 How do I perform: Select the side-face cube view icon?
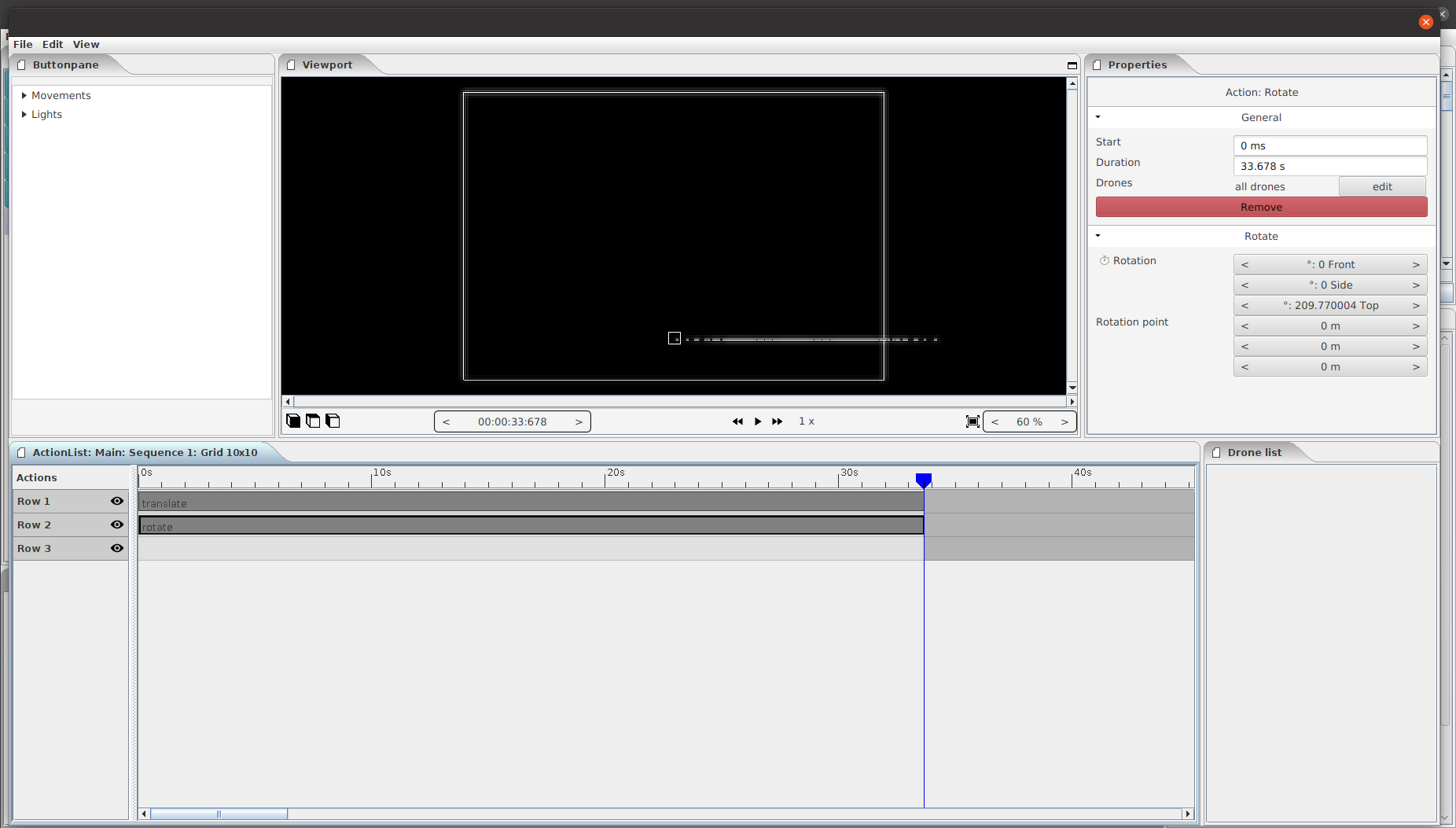pyautogui.click(x=333, y=421)
